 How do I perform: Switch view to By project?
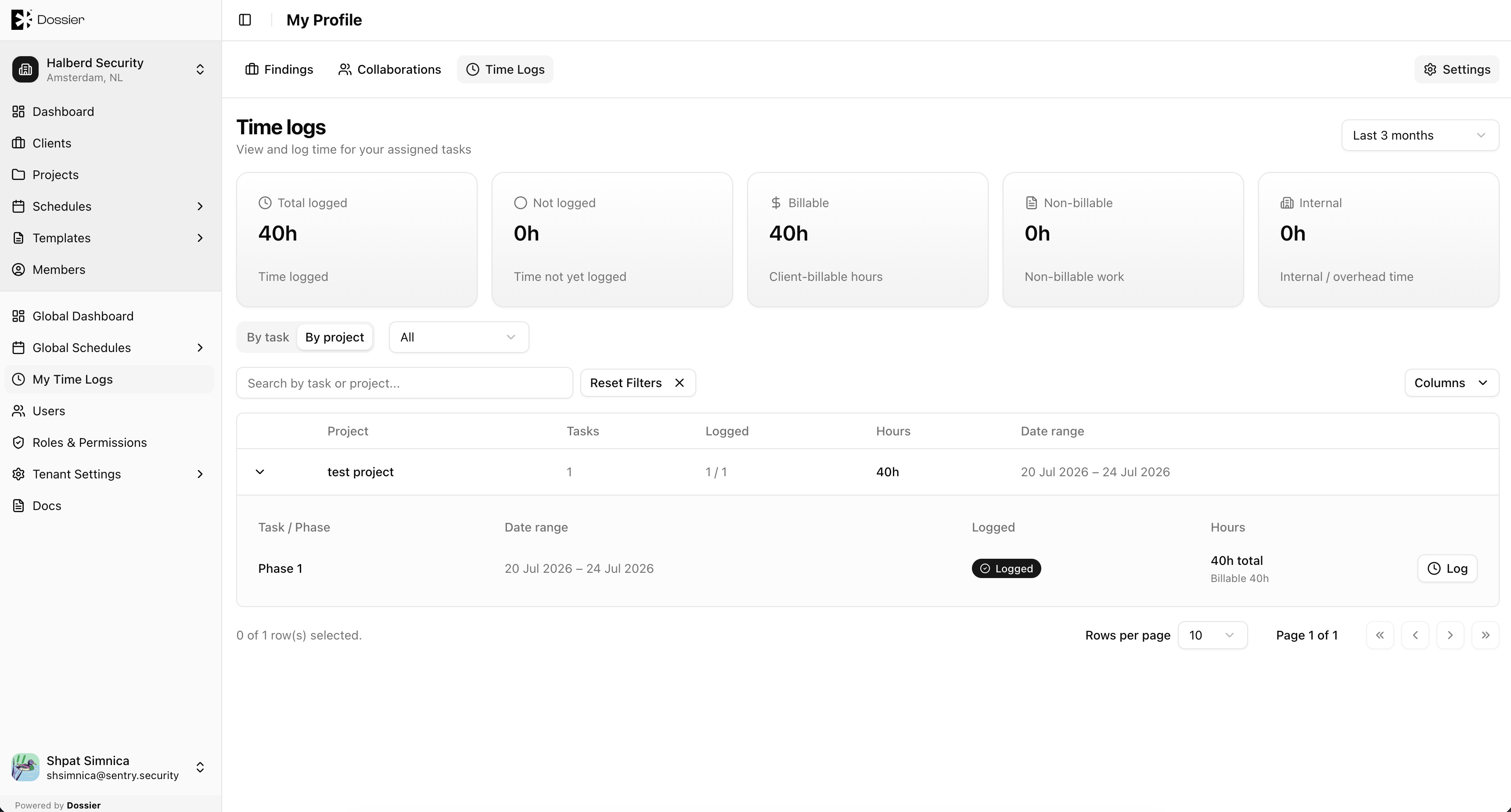(335, 337)
